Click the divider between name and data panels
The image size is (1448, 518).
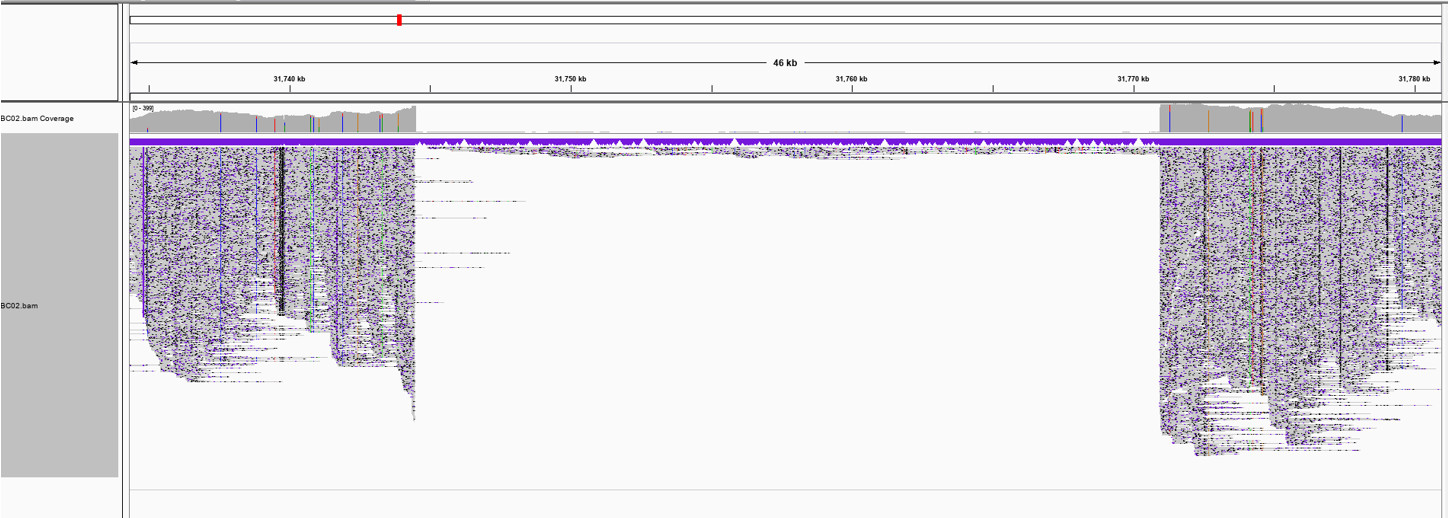[x=124, y=300]
